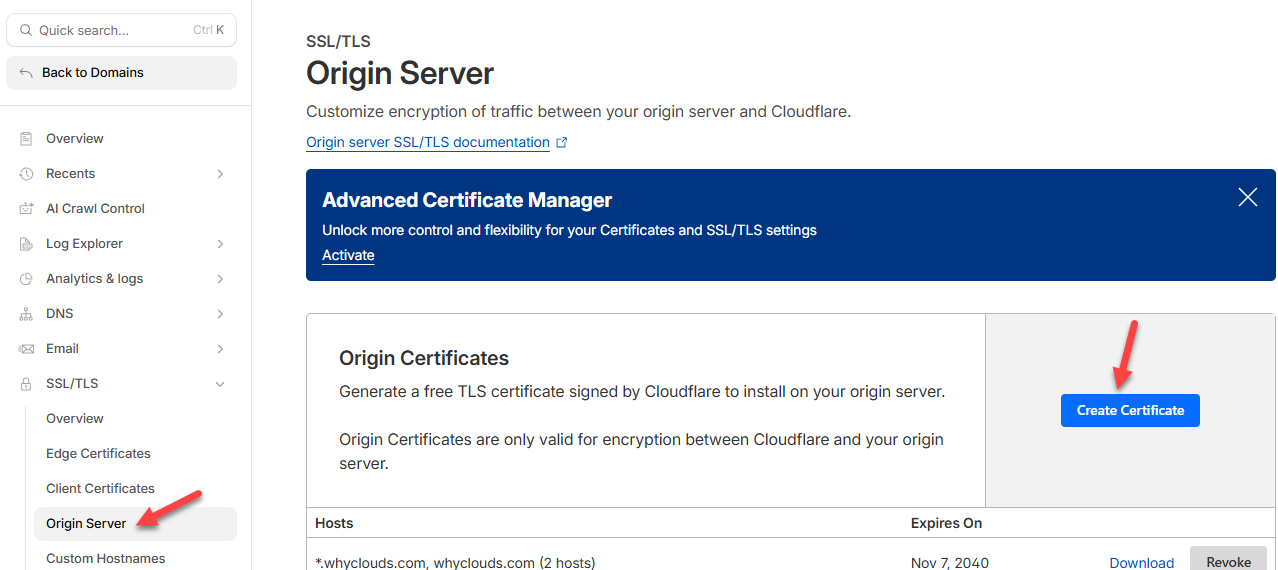Click the Expires On column header
This screenshot has height=570, width=1278.
pos(946,524)
